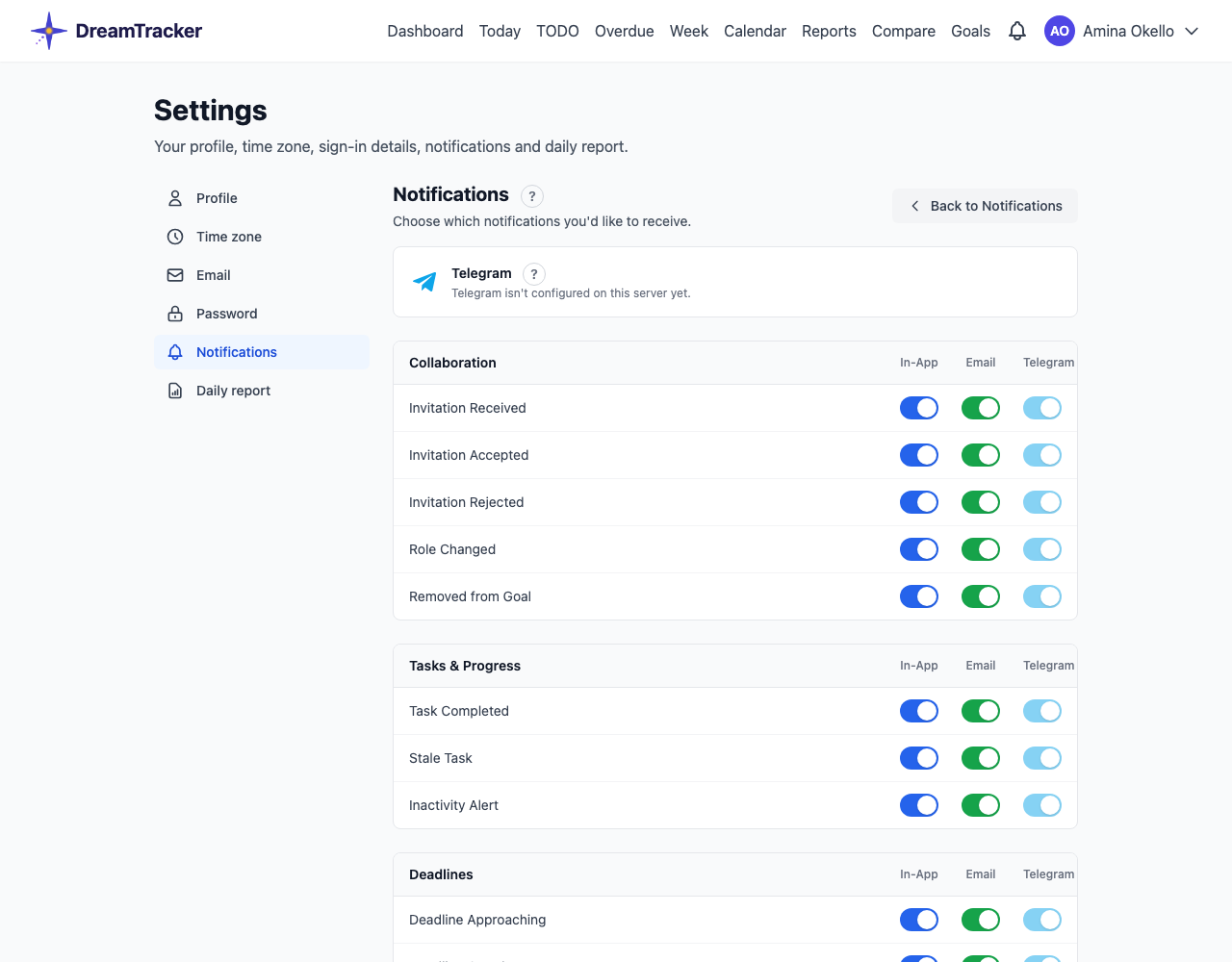Click the Time zone clock icon

click(175, 237)
